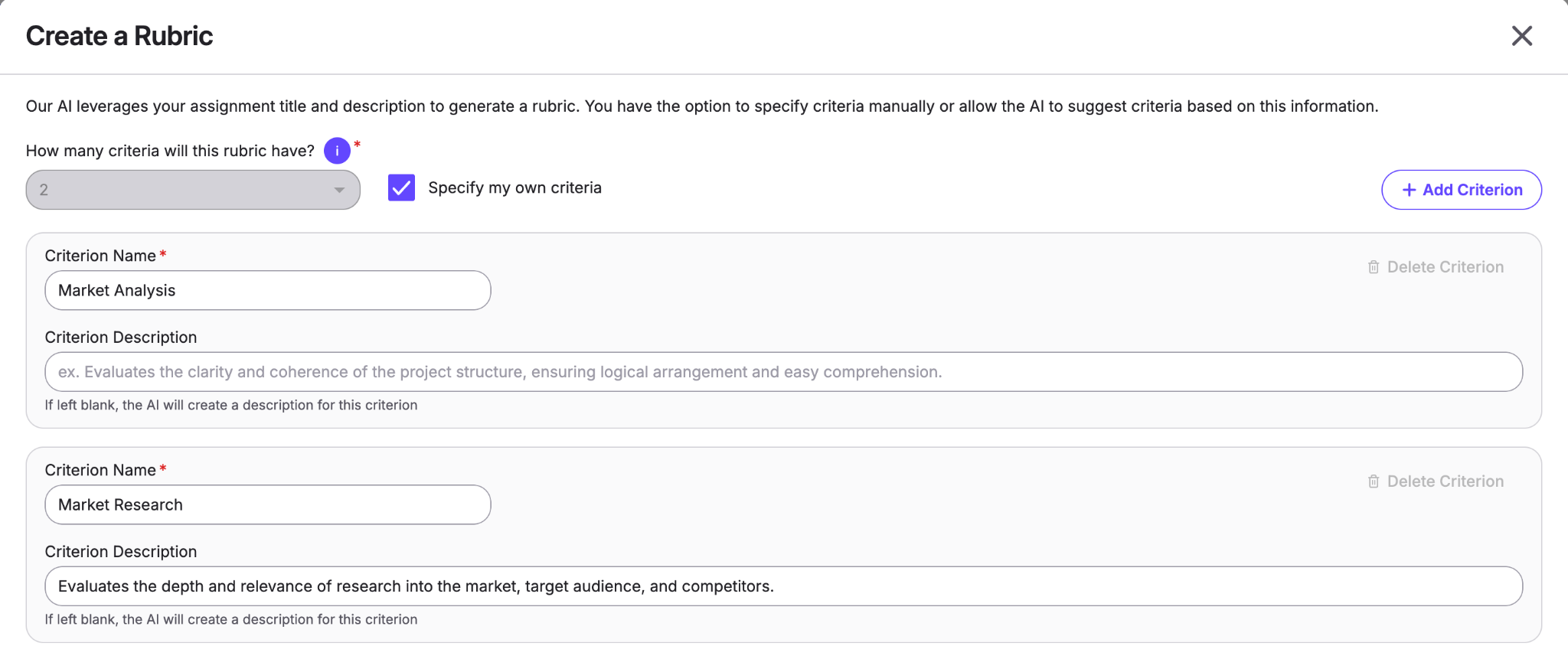Image resolution: width=1568 pixels, height=659 pixels.
Task: Click 'How many criteria will this rubric have?' label
Action: (x=170, y=151)
